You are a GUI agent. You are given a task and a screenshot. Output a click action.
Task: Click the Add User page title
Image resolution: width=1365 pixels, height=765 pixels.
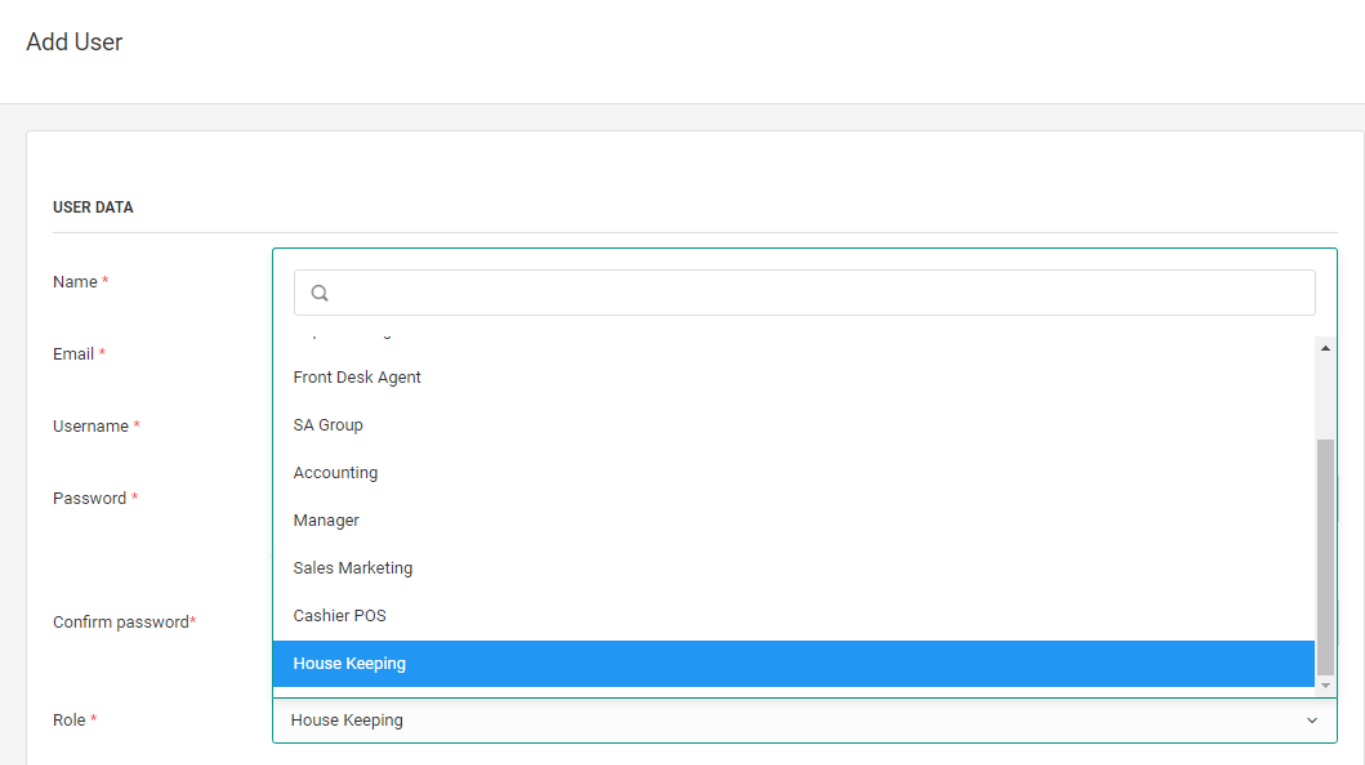point(75,42)
